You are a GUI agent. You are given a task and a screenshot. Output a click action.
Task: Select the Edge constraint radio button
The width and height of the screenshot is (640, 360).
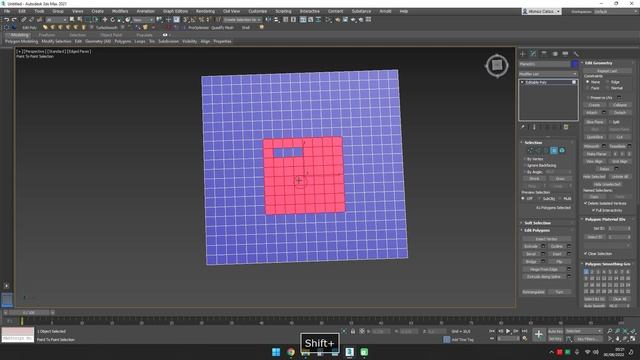pyautogui.click(x=608, y=82)
